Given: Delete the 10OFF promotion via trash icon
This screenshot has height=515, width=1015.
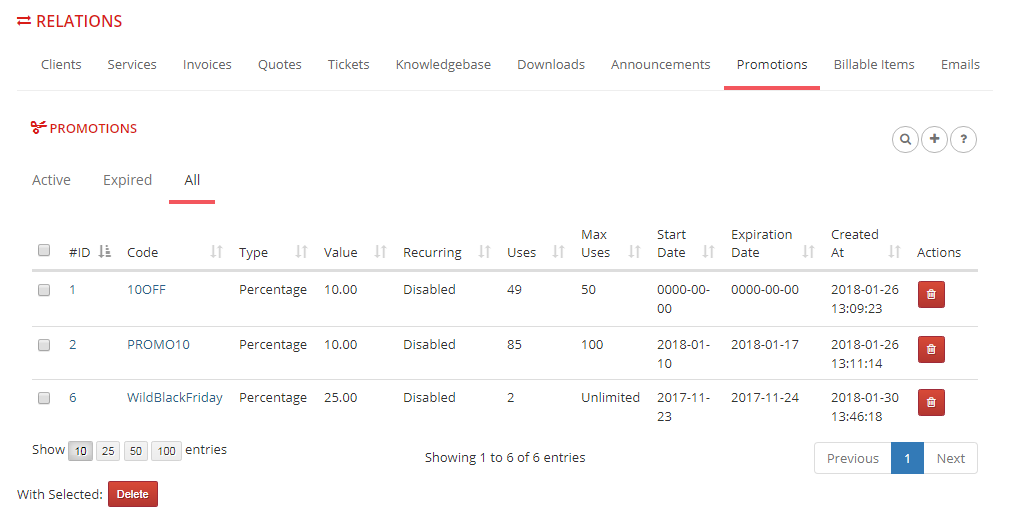Looking at the screenshot, I should (x=931, y=296).
